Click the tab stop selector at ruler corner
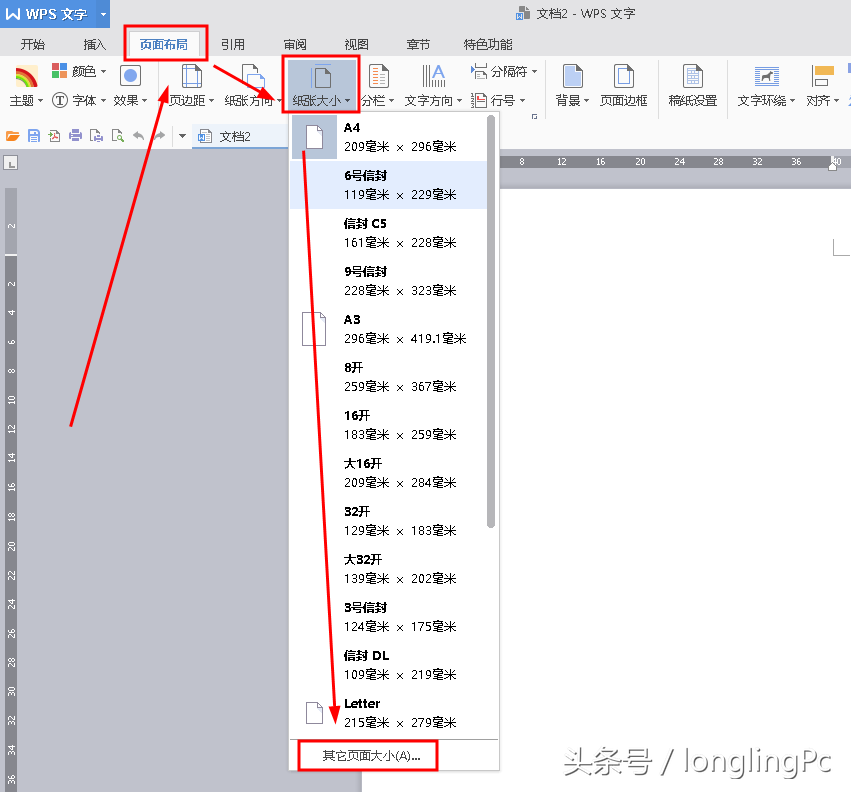This screenshot has height=792, width=851. coord(10,162)
